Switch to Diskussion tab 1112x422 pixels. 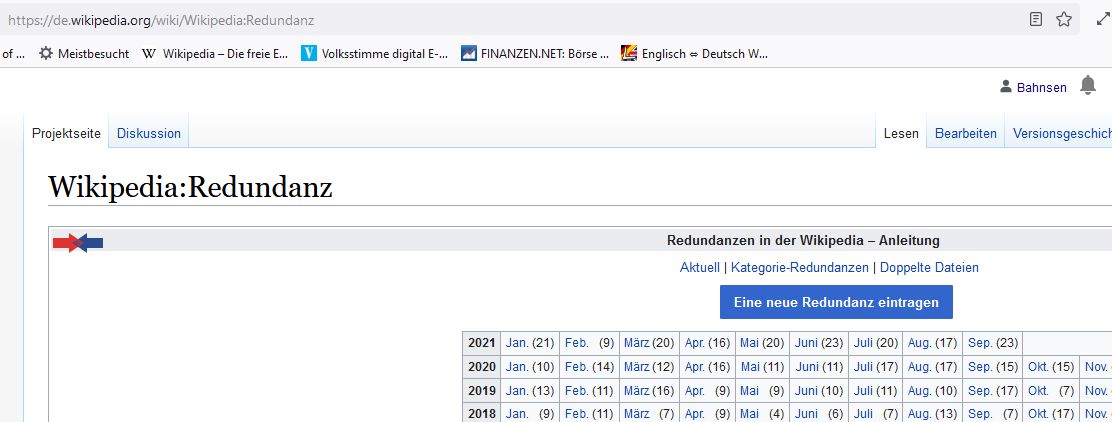point(149,133)
